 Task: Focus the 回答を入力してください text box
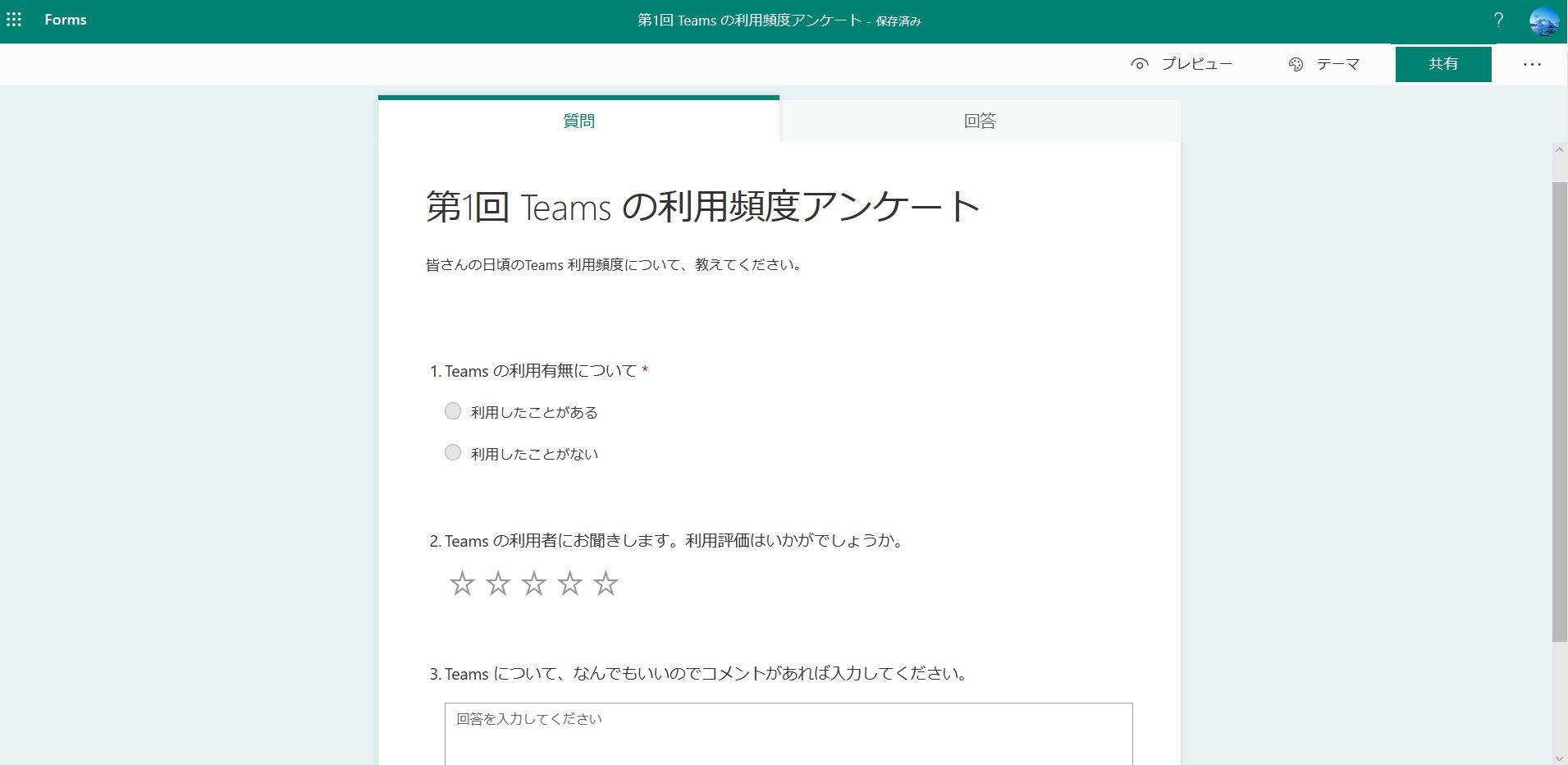point(789,734)
